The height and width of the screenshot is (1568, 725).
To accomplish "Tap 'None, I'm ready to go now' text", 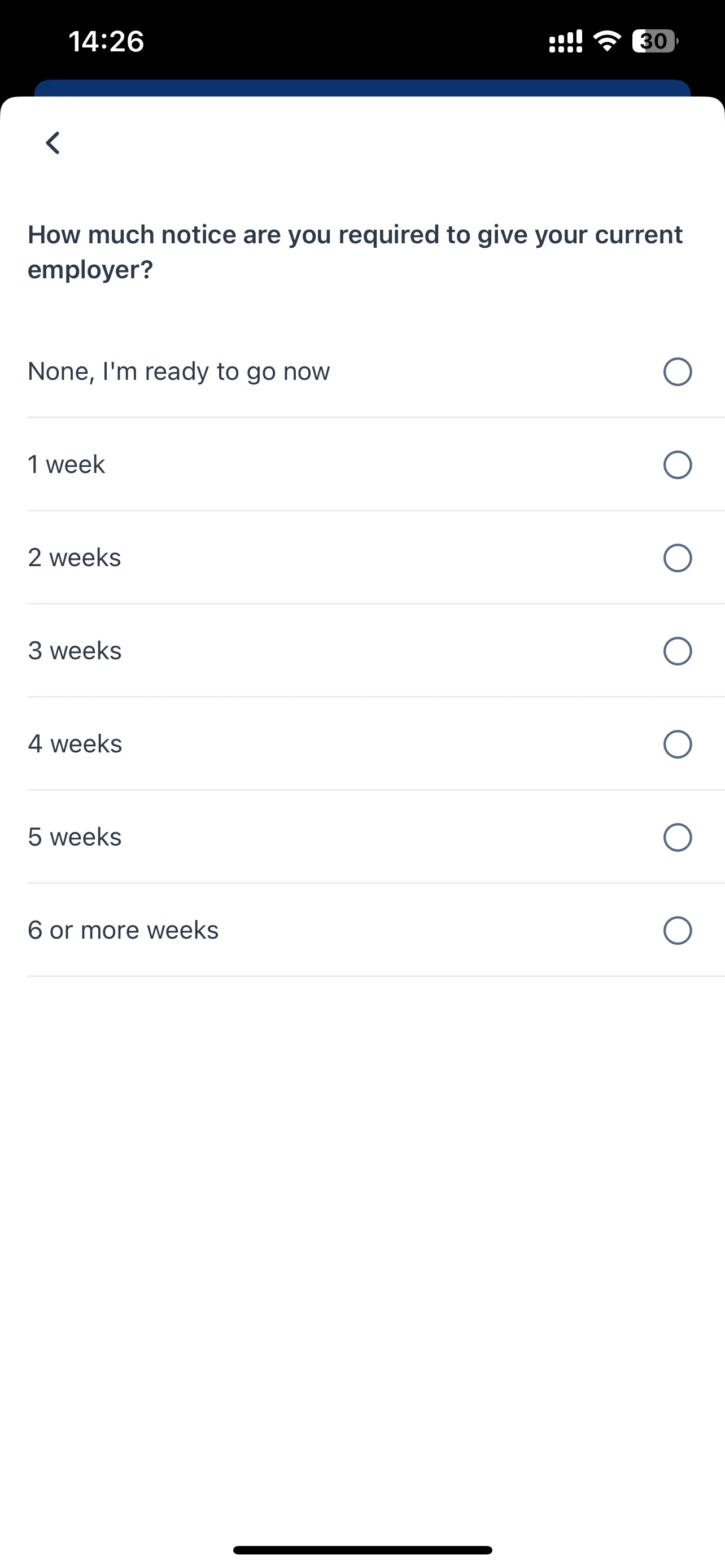I will point(179,371).
